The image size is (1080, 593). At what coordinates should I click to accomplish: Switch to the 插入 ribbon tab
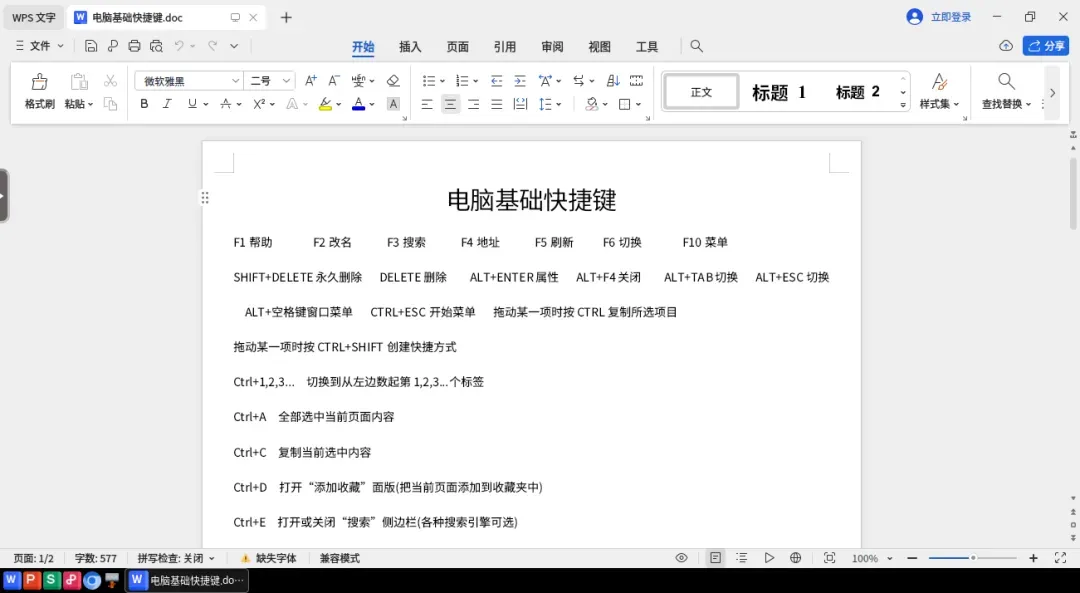pyautogui.click(x=410, y=47)
